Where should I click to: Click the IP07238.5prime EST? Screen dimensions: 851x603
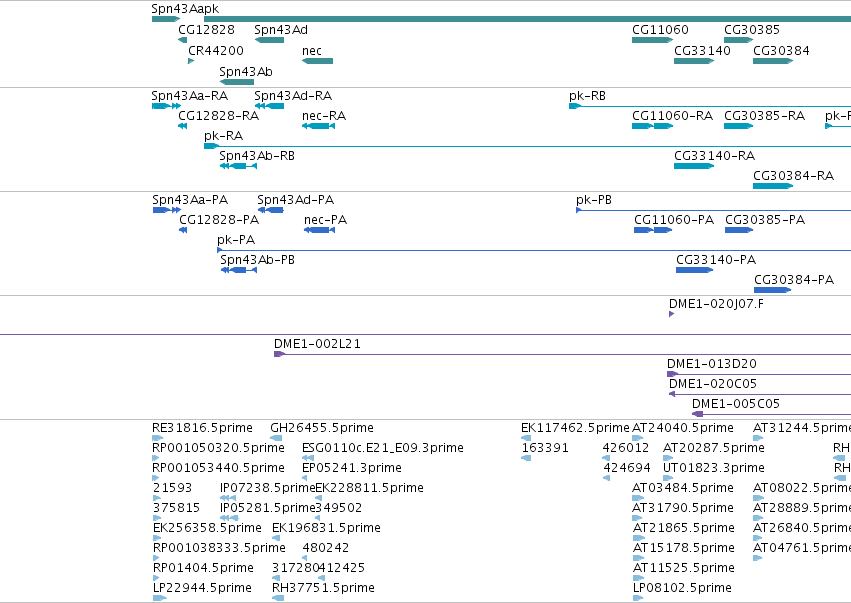(228, 498)
